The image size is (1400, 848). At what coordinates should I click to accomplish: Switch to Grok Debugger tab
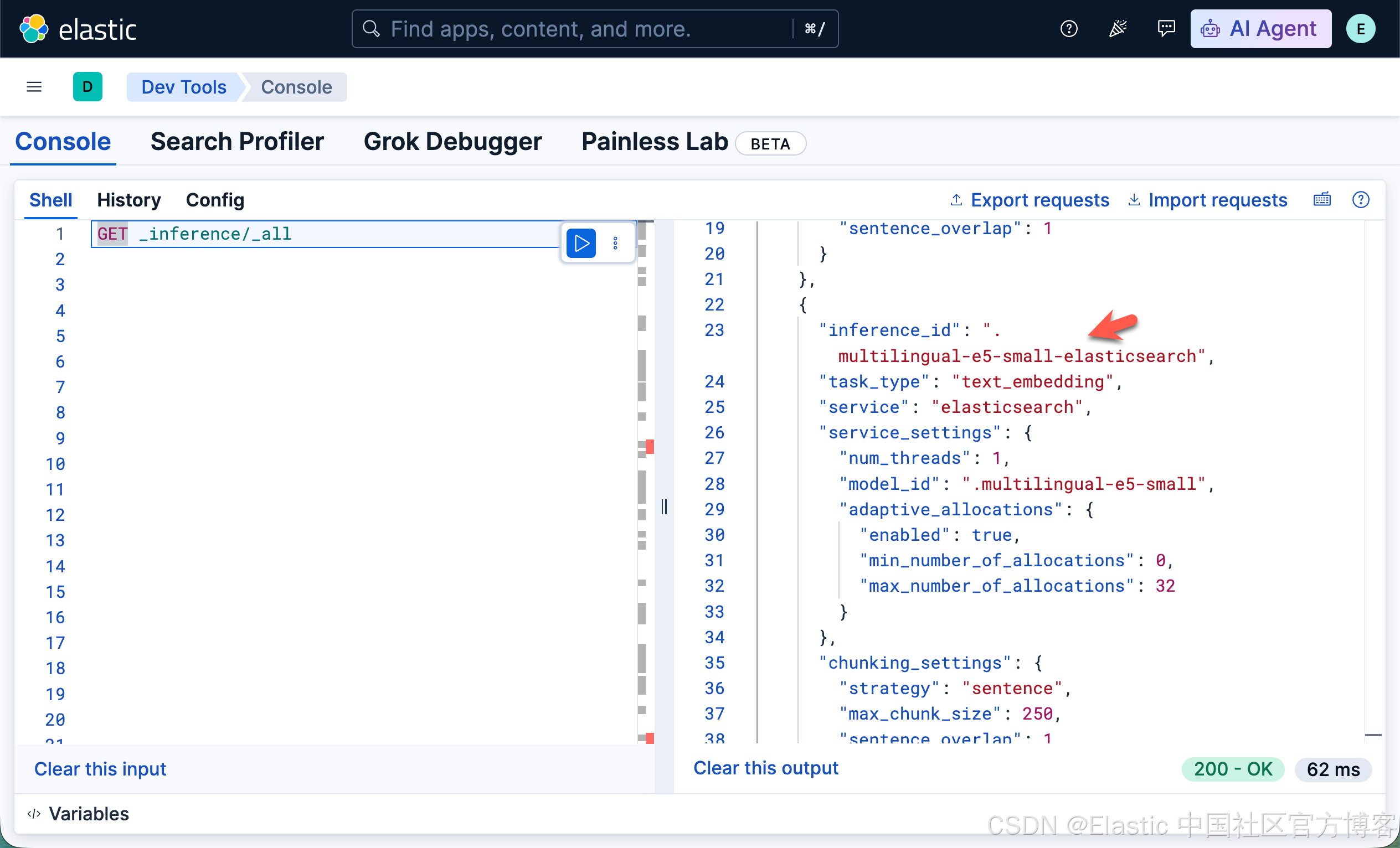coord(452,142)
